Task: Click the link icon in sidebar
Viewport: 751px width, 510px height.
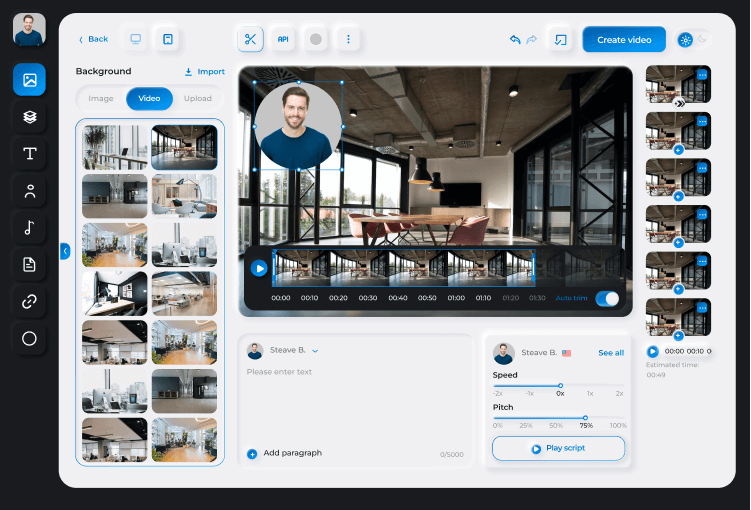Action: click(x=29, y=301)
